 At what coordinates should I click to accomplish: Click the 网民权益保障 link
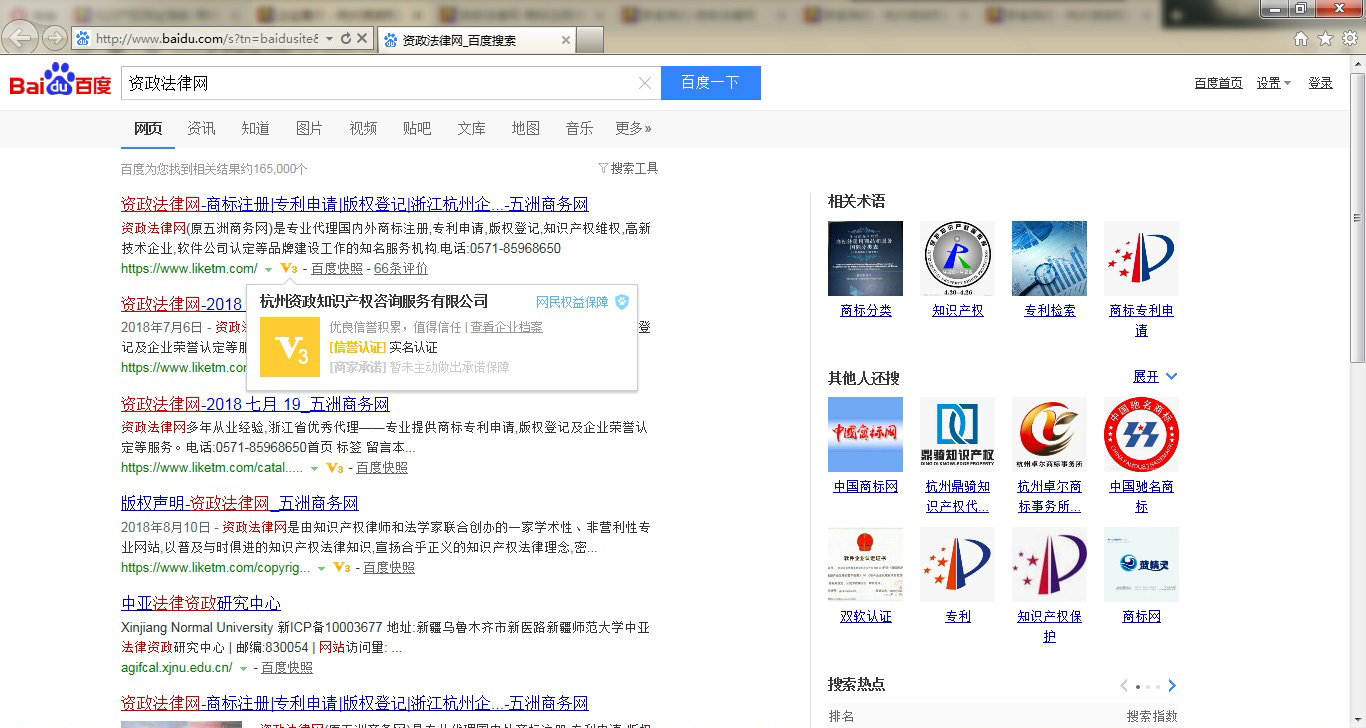coord(572,302)
